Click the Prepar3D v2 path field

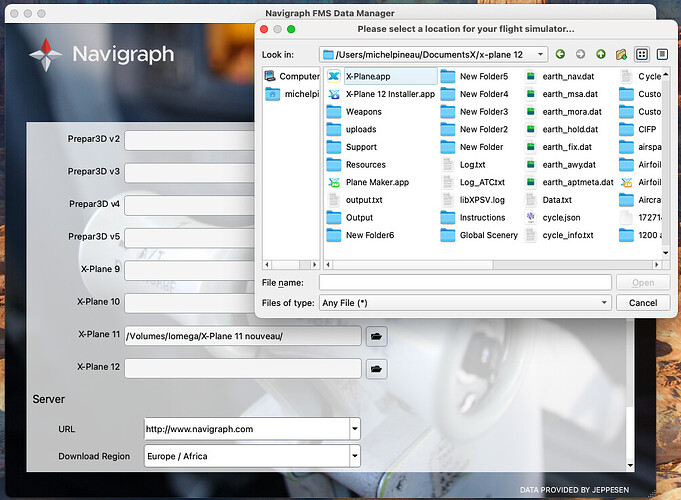tap(190, 141)
